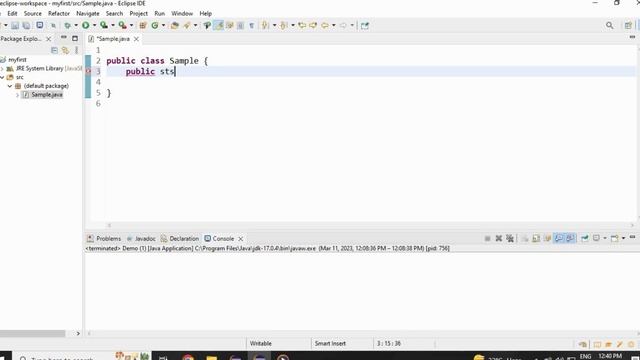640x360 pixels.
Task: Click error marker on line 3
Action: pos(88,71)
